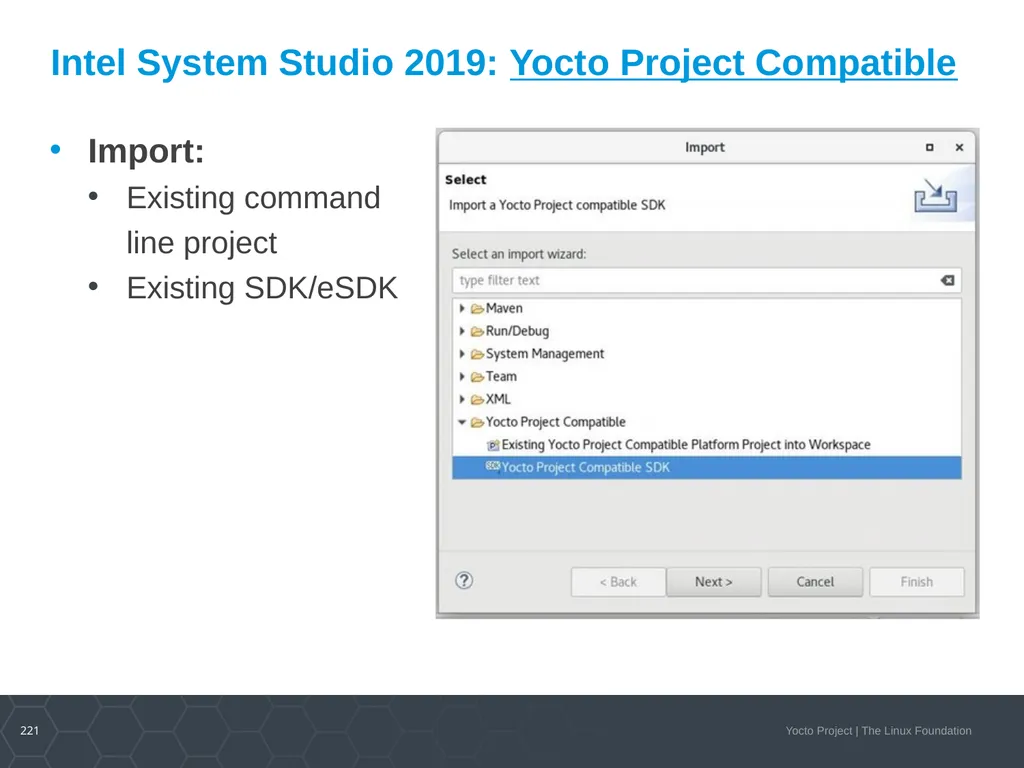
Task: Select the Team folder icon
Action: (477, 377)
